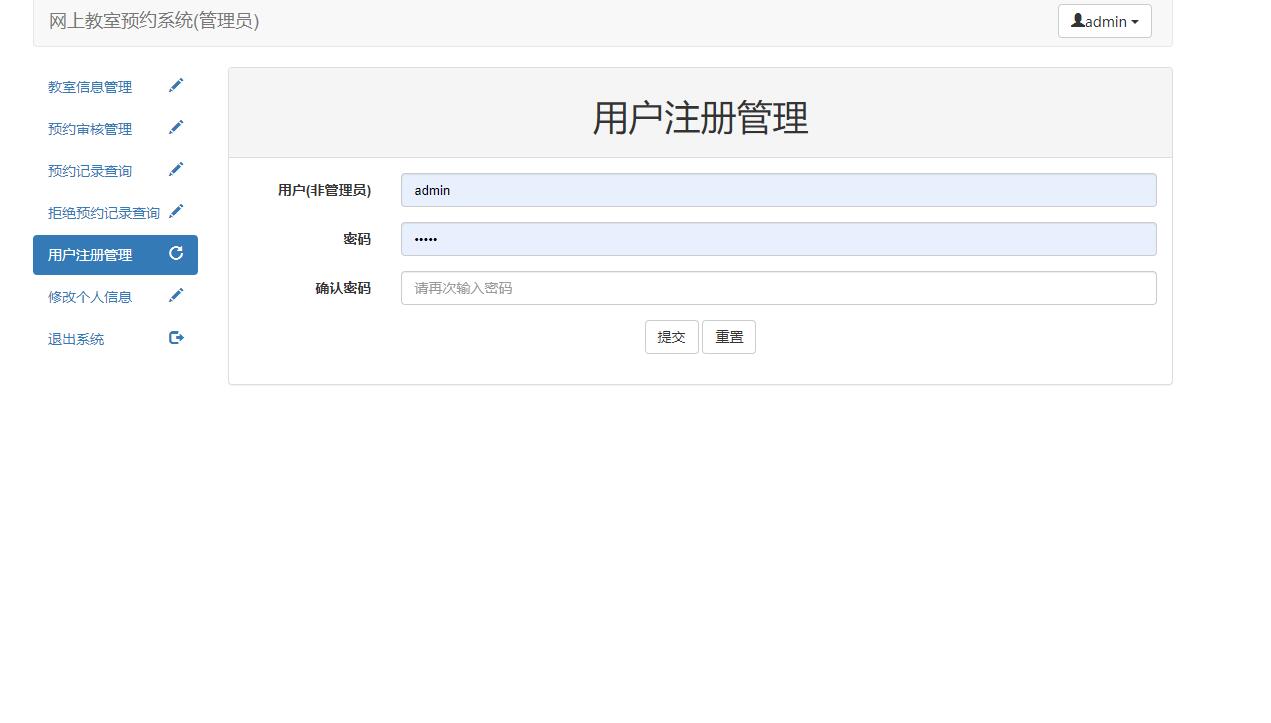The image size is (1271, 723).
Task: Click the username field containing admin
Action: coord(777,190)
